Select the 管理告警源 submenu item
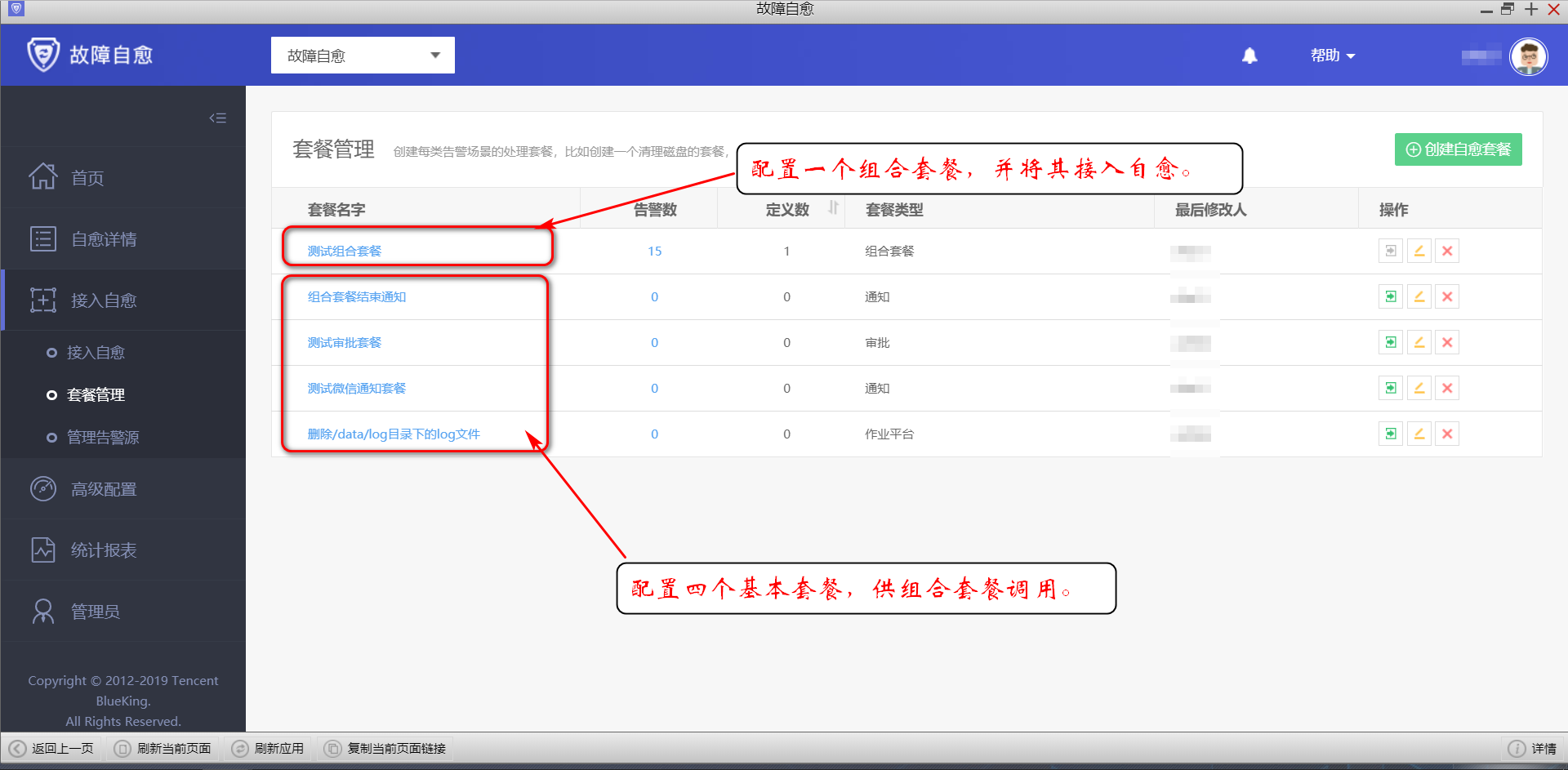The width and height of the screenshot is (1568, 770). point(103,437)
